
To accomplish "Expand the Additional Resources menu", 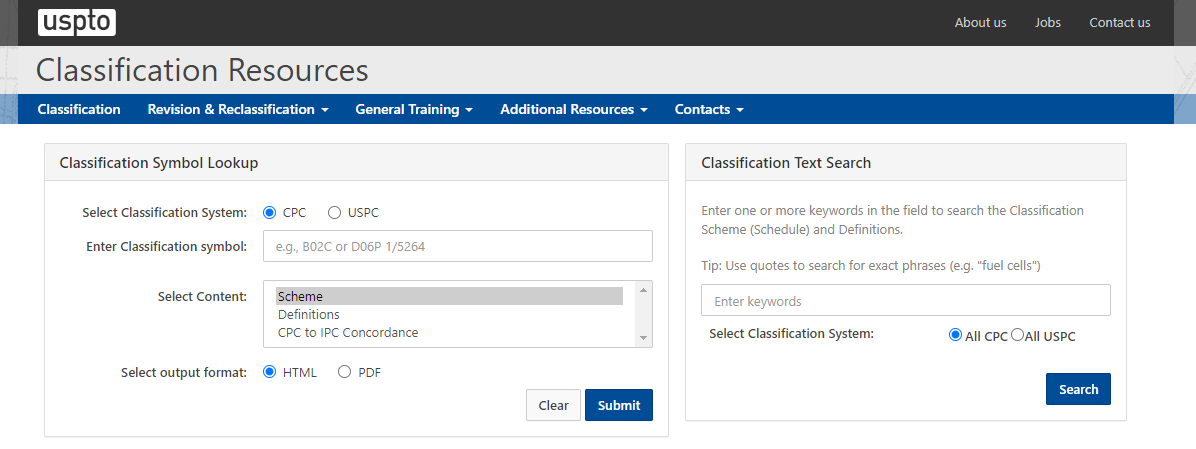I will click(x=574, y=109).
